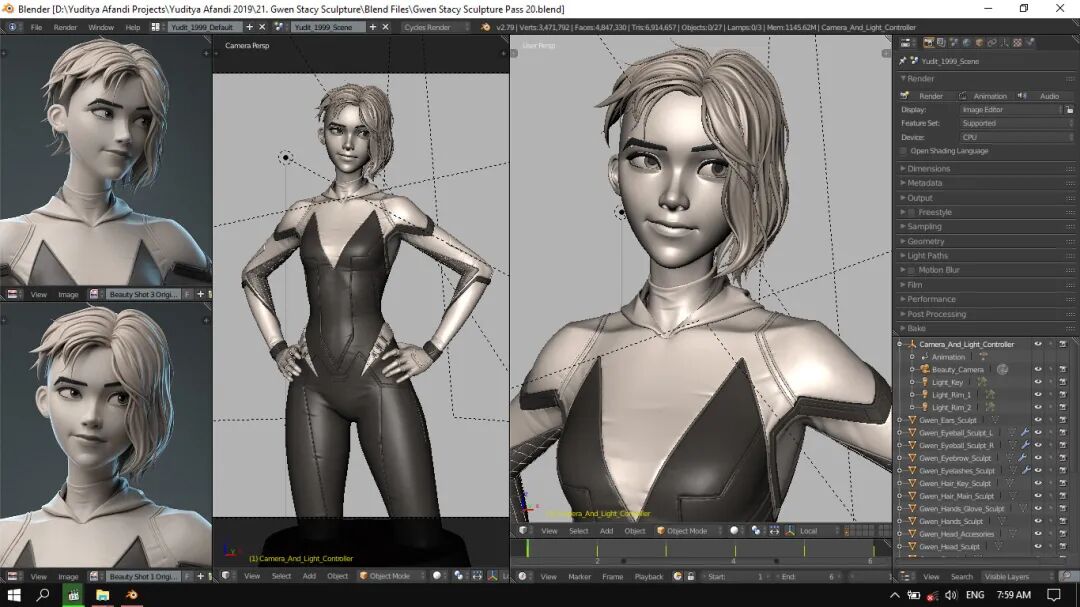Image resolution: width=1080 pixels, height=607 pixels.
Task: Open the Constraints properties tab icon
Action: click(x=992, y=43)
